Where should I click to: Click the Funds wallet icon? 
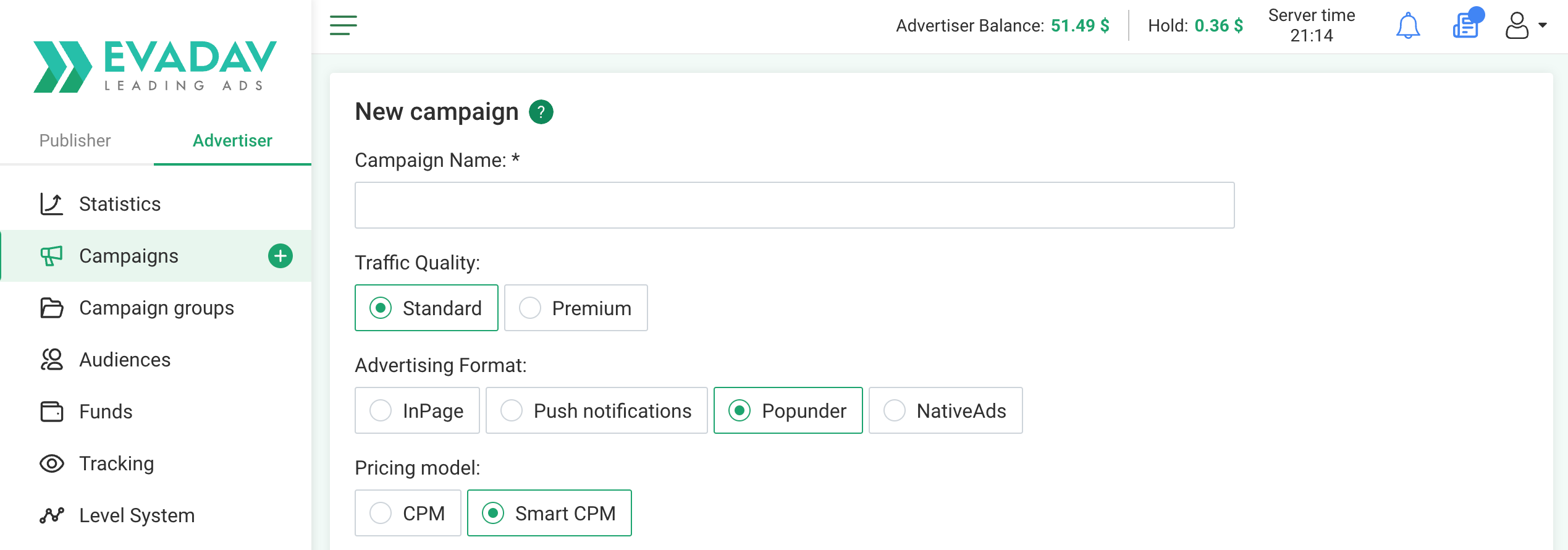pos(52,412)
